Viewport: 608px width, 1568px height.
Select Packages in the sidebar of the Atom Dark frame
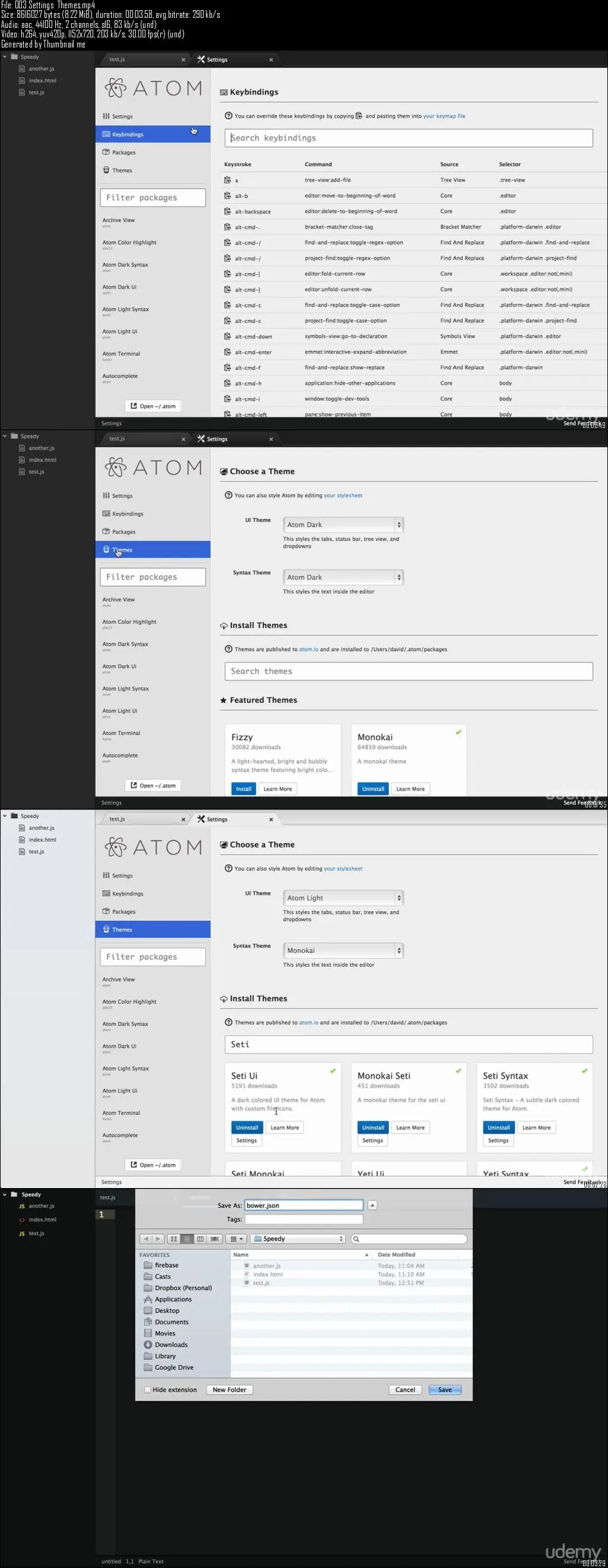pyautogui.click(x=153, y=531)
